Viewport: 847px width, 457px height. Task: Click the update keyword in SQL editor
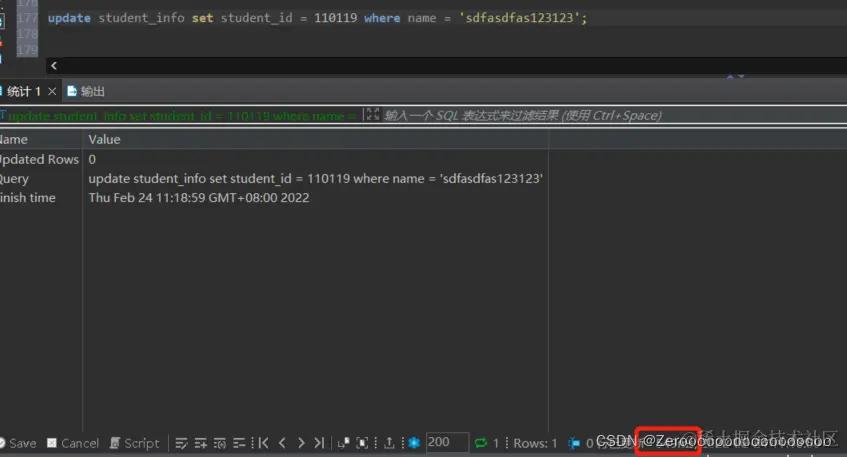pos(69,18)
